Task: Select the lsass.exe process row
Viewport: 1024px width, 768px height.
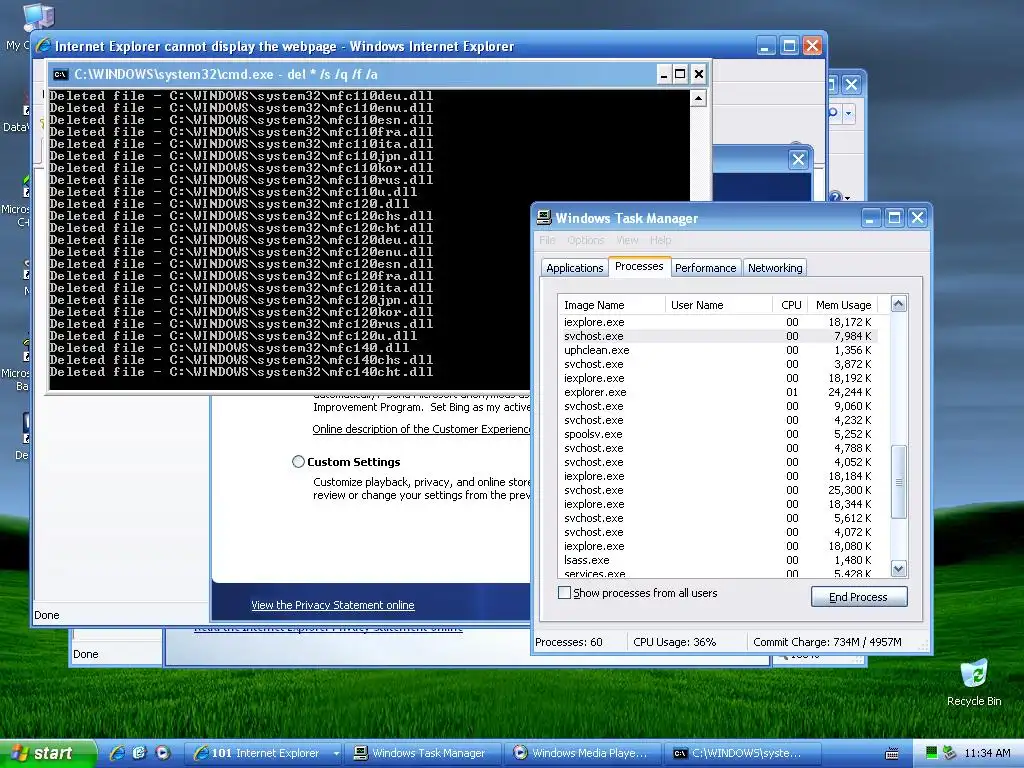Action: [718, 560]
